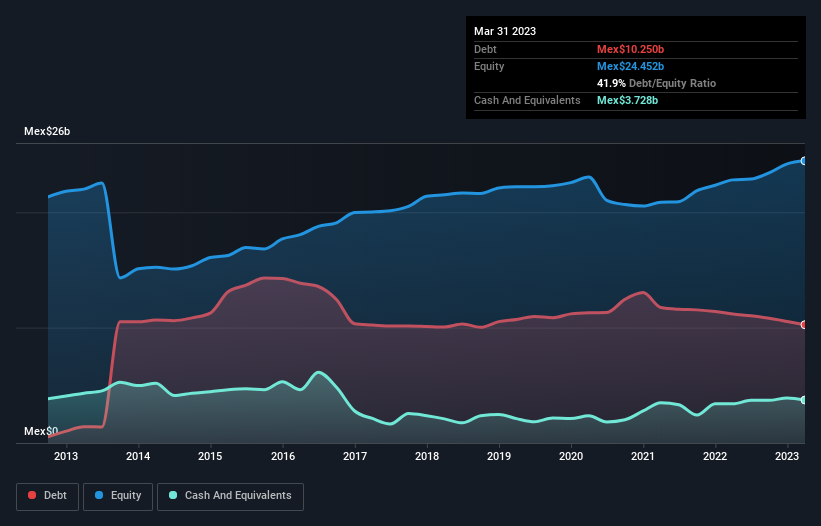This screenshot has height=526, width=821.
Task: Click the Debt label in tooltip
Action: tap(485, 49)
